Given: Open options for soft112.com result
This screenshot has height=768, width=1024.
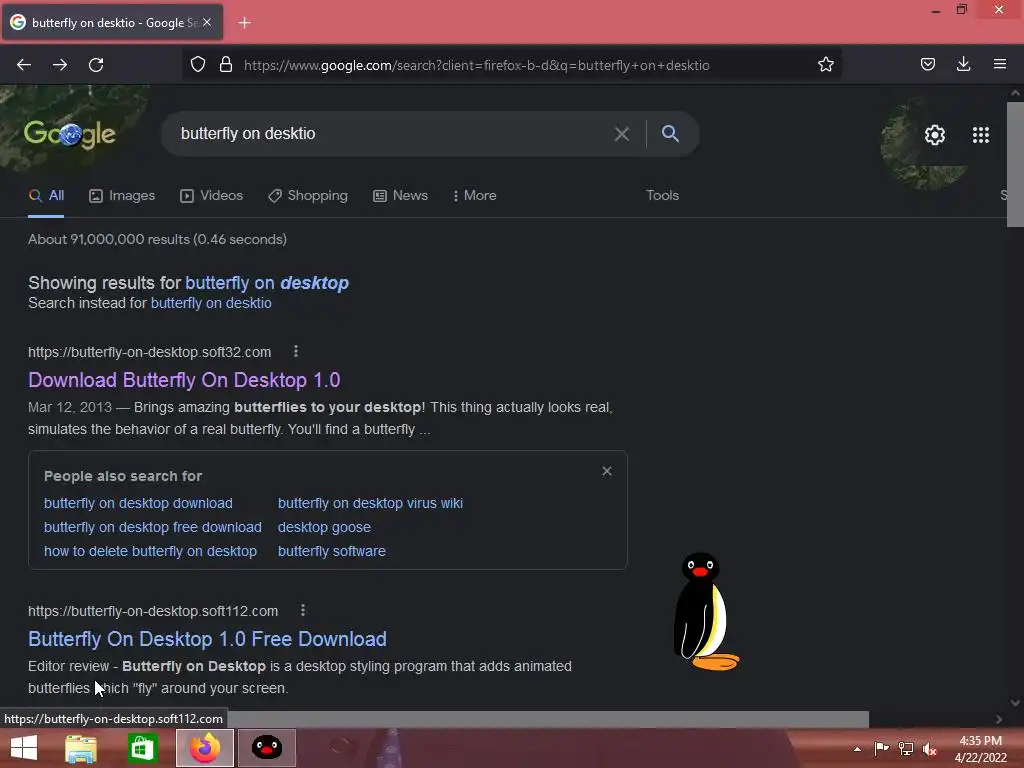Looking at the screenshot, I should pyautogui.click(x=302, y=610).
